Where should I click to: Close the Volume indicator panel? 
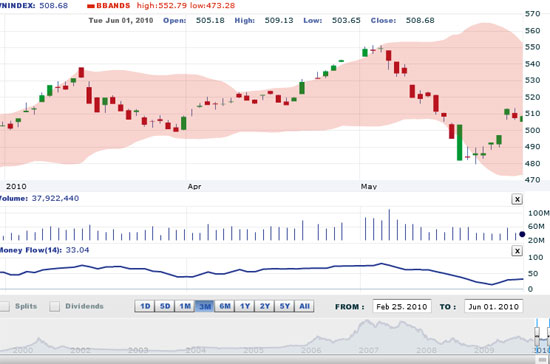[x=517, y=199]
